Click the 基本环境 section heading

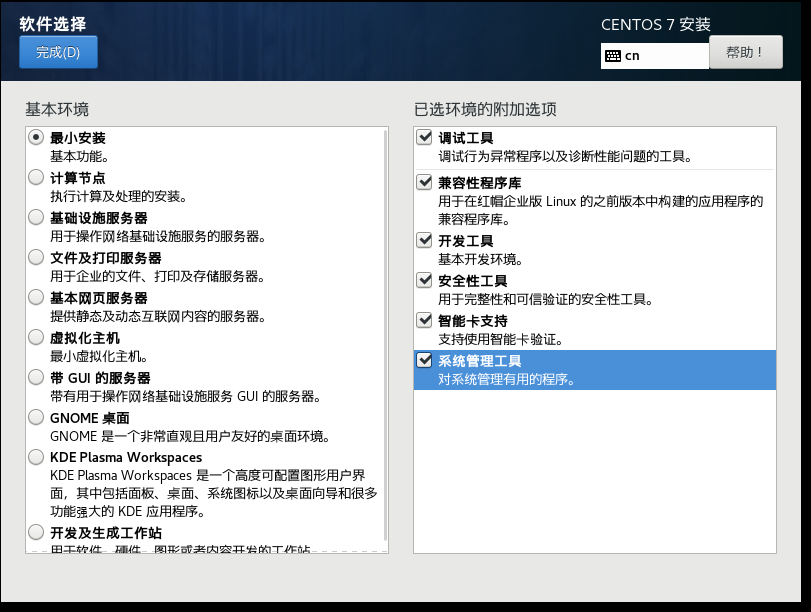coord(57,109)
